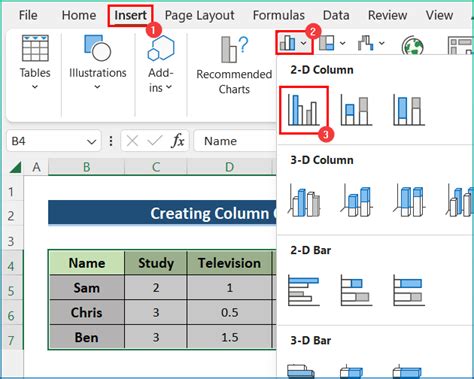The width and height of the screenshot is (474, 379).
Task: Open the View tab
Action: (439, 15)
